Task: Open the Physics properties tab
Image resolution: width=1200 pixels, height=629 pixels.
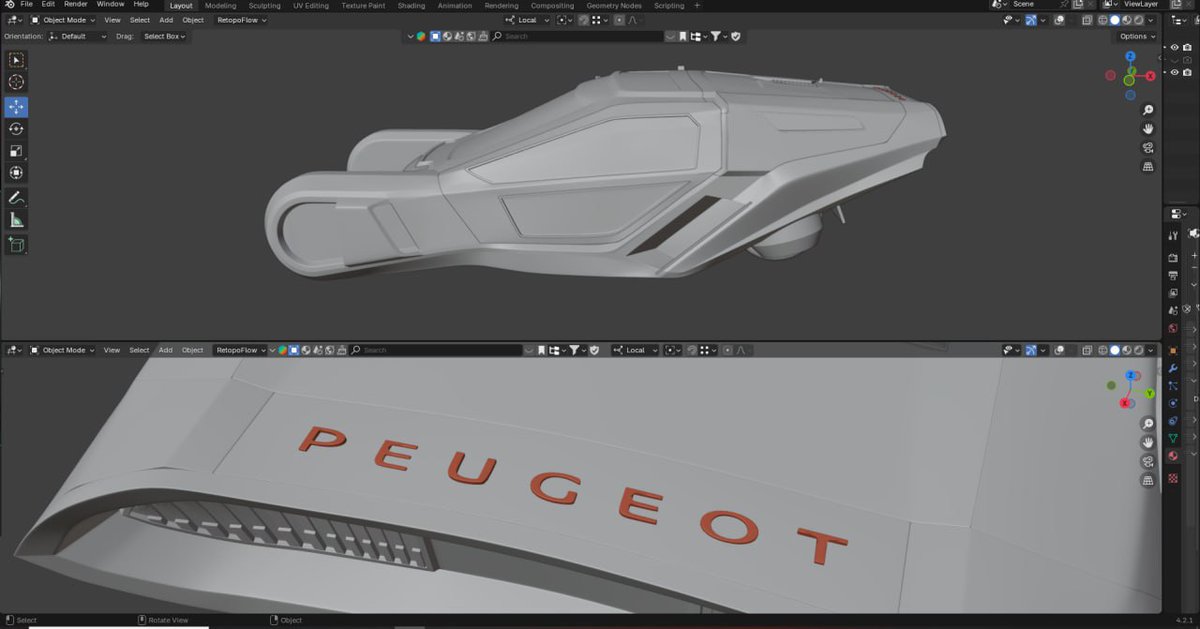Action: 1173,404
